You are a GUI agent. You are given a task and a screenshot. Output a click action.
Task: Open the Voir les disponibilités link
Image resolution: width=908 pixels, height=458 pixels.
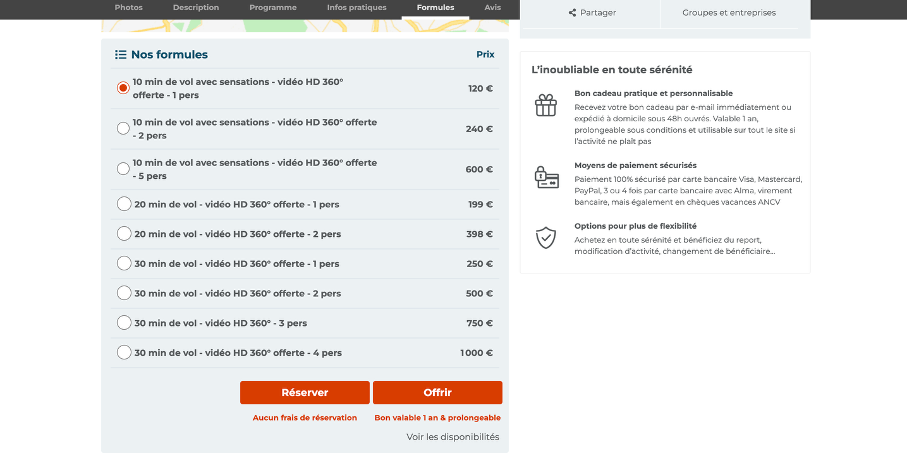(x=453, y=437)
